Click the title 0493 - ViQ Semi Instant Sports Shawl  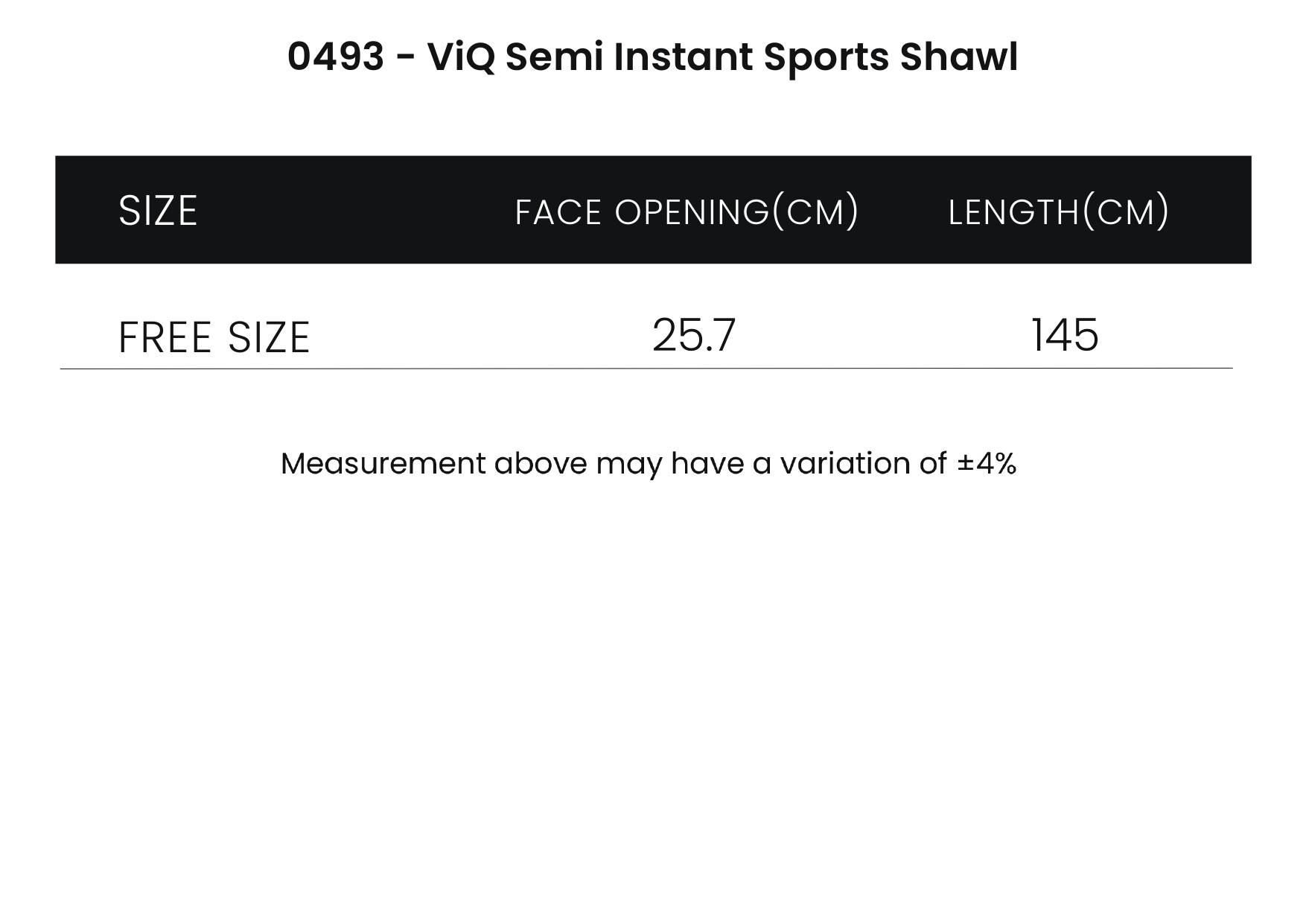tap(652, 57)
